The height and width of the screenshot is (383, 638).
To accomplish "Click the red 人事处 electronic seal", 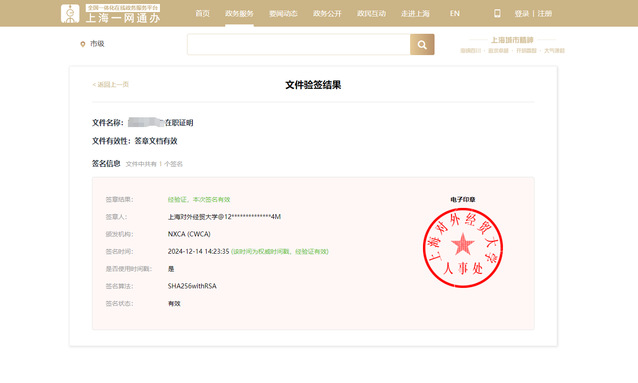I will (x=463, y=247).
